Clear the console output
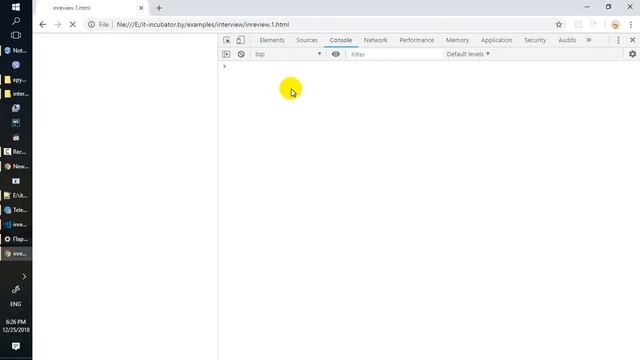640x360 pixels. [241, 54]
